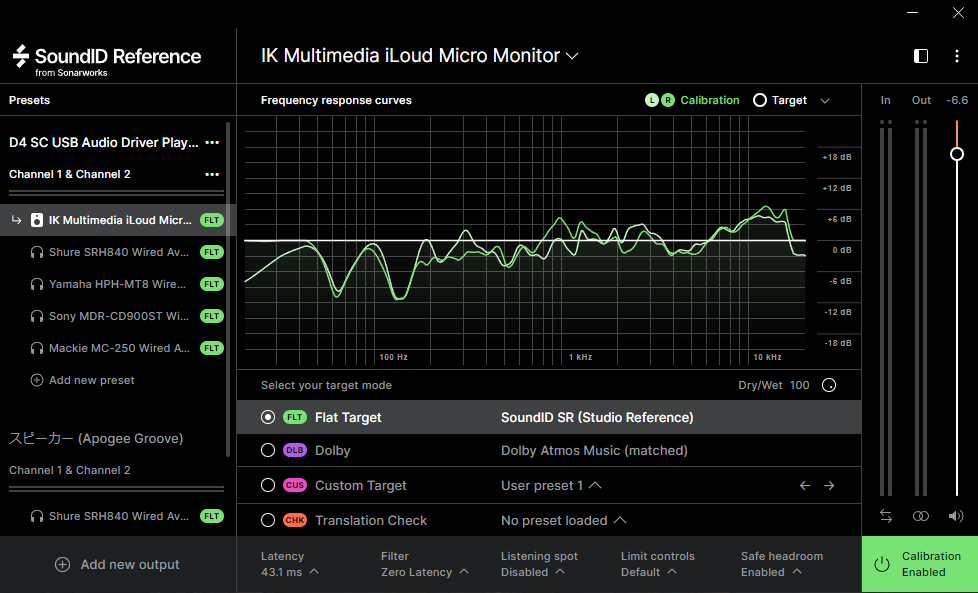Click the plus icon for Add new output
The image size is (978, 593).
(x=62, y=564)
